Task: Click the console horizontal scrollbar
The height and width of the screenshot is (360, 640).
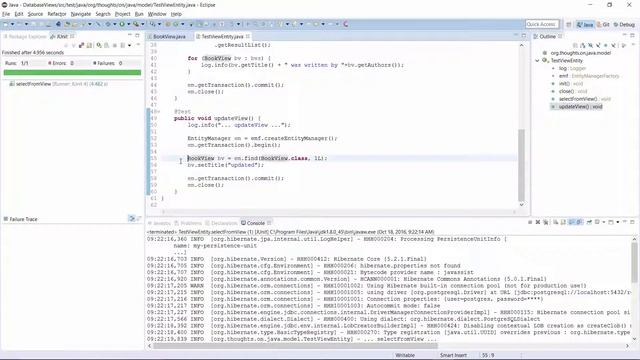Action: pyautogui.click(x=295, y=346)
